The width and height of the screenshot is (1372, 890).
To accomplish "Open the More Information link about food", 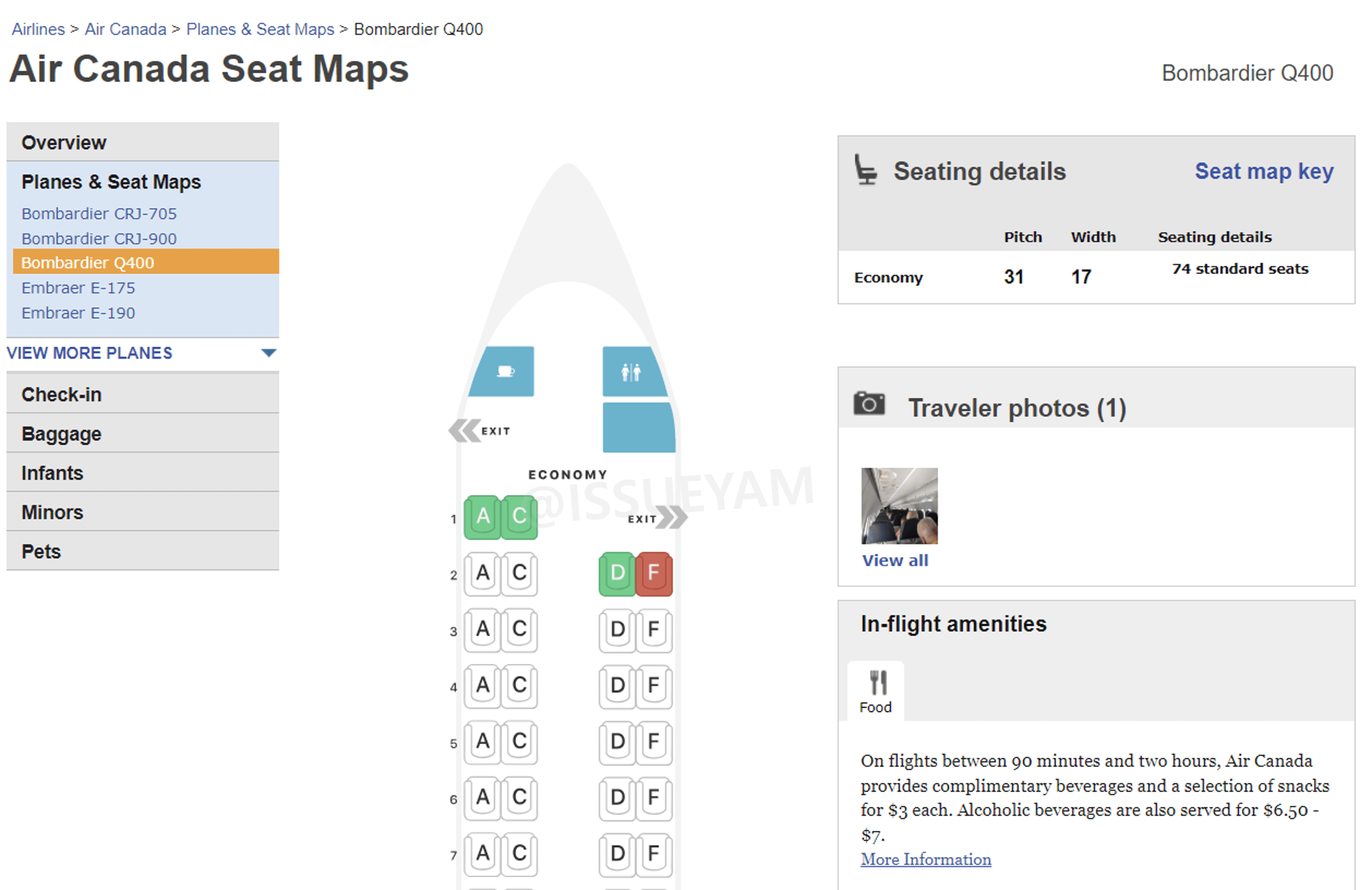I will click(x=926, y=859).
